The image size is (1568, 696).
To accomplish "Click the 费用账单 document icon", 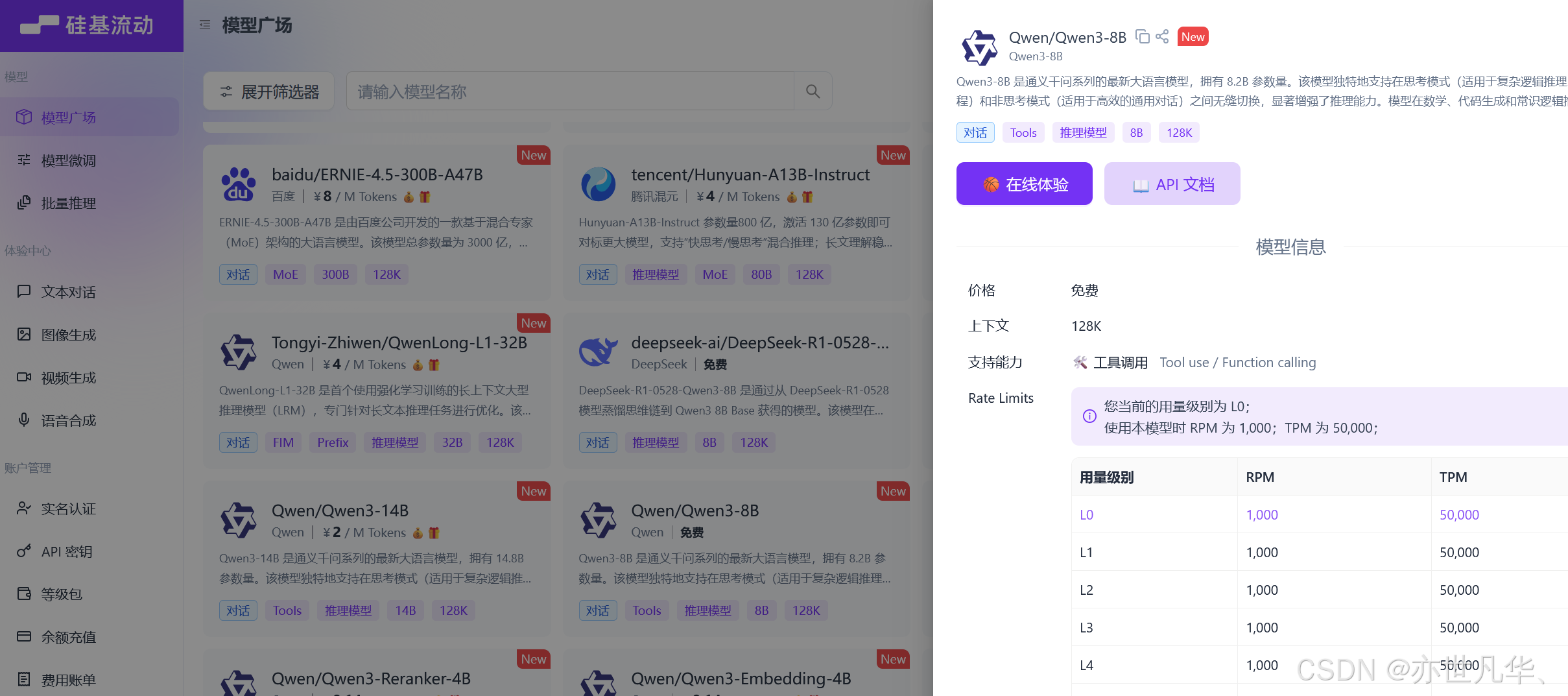I will (x=24, y=679).
